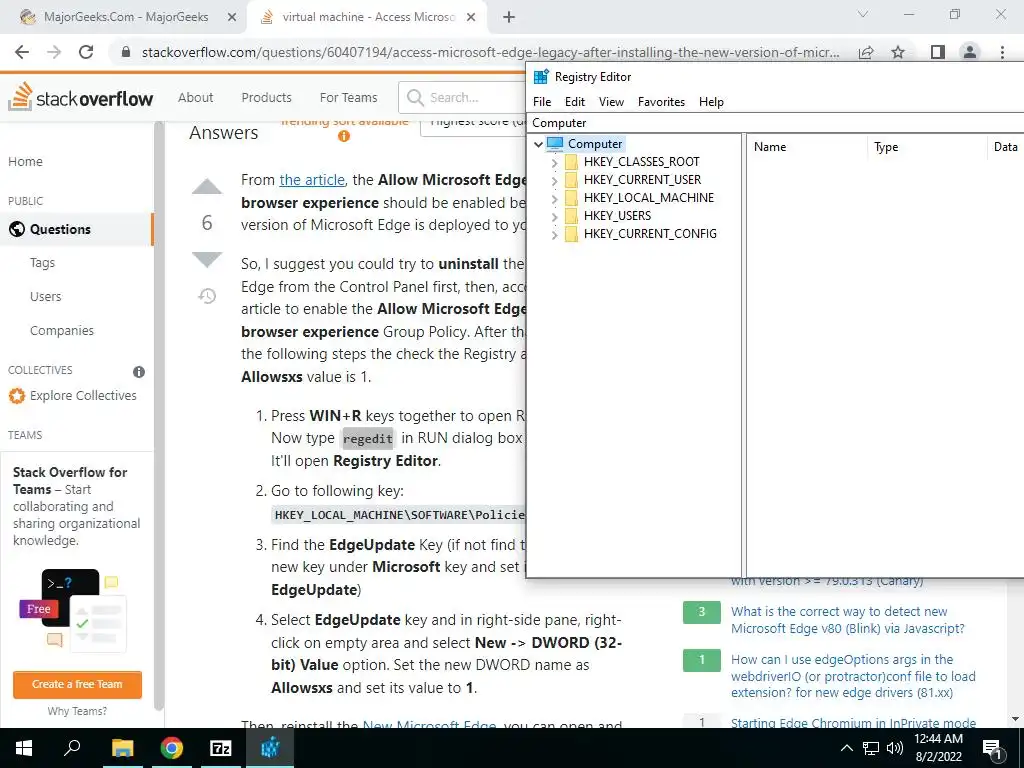Click the trending sort info icon

(x=344, y=136)
